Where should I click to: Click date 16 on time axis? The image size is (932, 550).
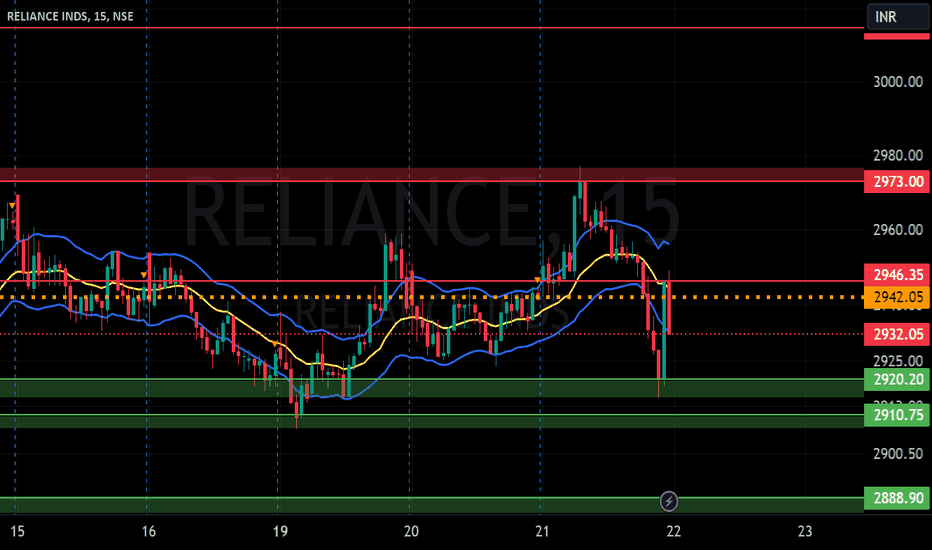(x=149, y=531)
